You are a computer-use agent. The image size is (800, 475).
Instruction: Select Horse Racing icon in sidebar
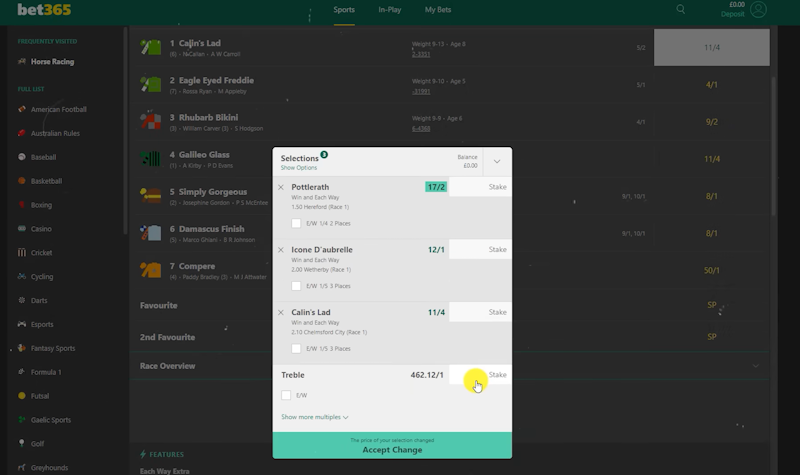[22, 61]
